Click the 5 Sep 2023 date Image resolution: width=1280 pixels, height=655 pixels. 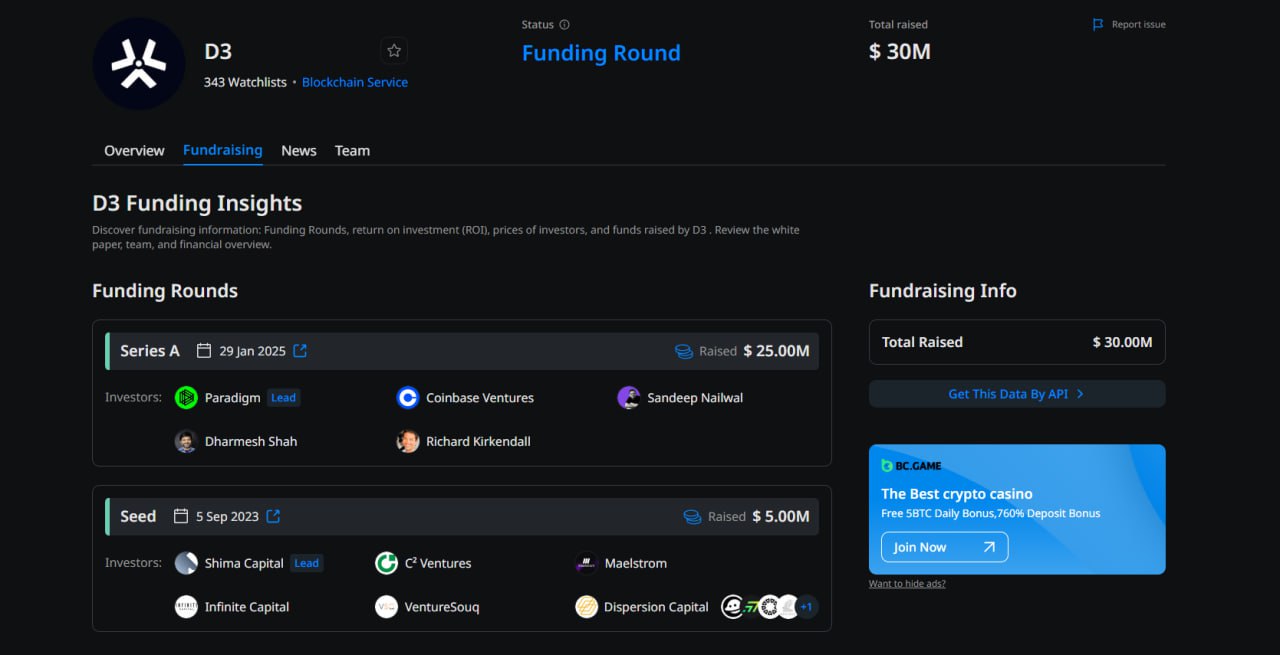[227, 517]
